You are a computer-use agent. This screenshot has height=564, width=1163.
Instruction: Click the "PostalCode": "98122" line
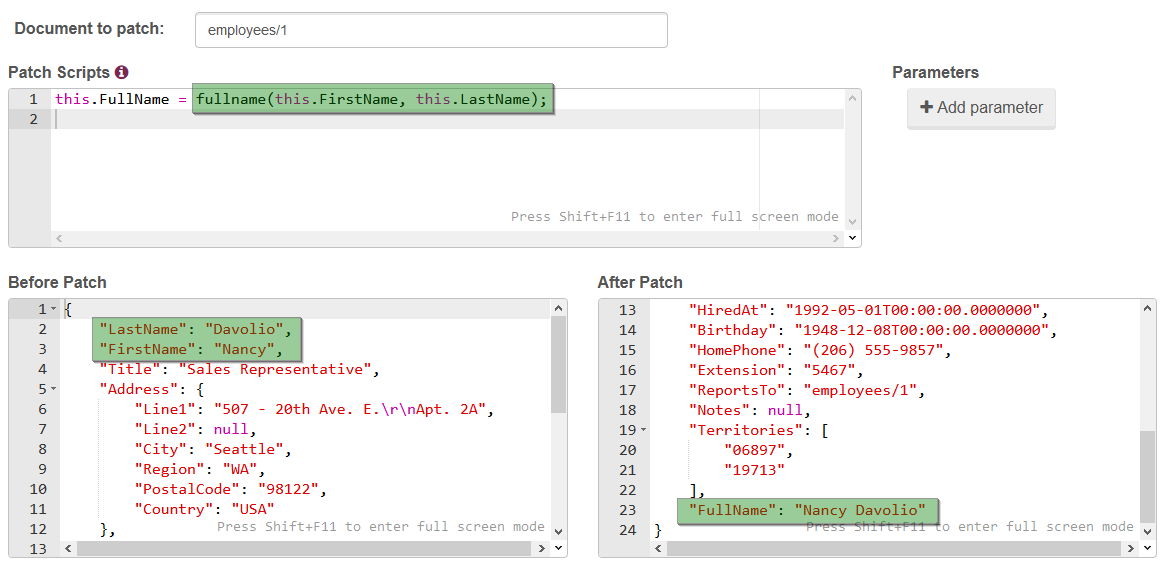[230, 489]
